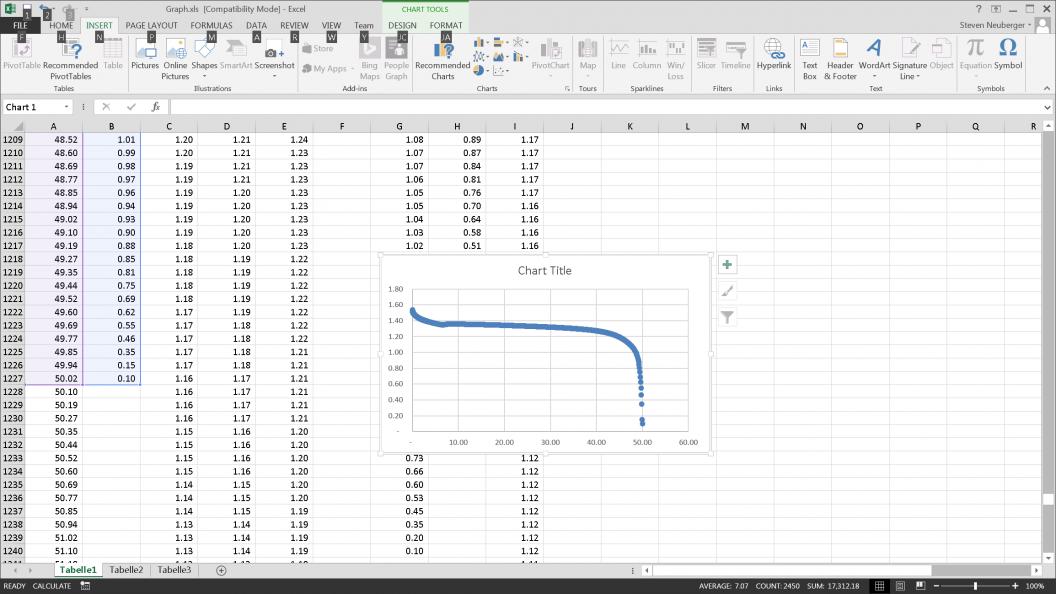
Task: Select column header F
Action: pyautogui.click(x=342, y=126)
